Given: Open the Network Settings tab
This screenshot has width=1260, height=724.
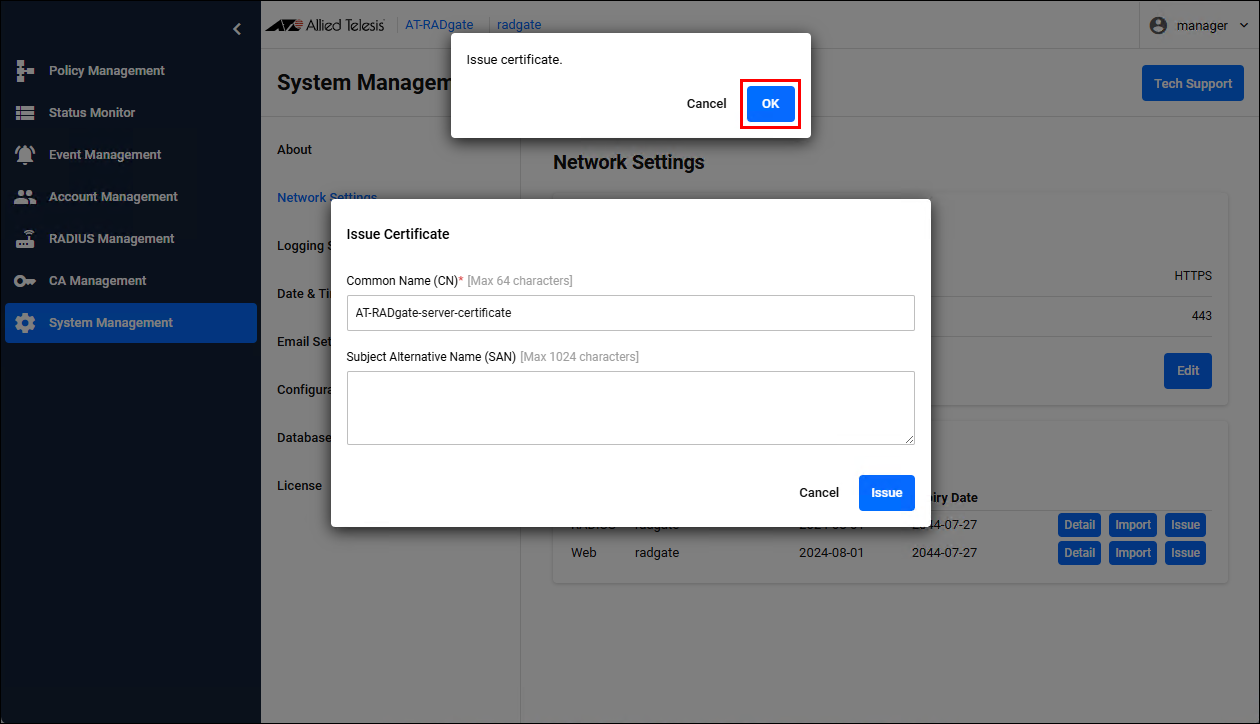Looking at the screenshot, I should pos(327,198).
